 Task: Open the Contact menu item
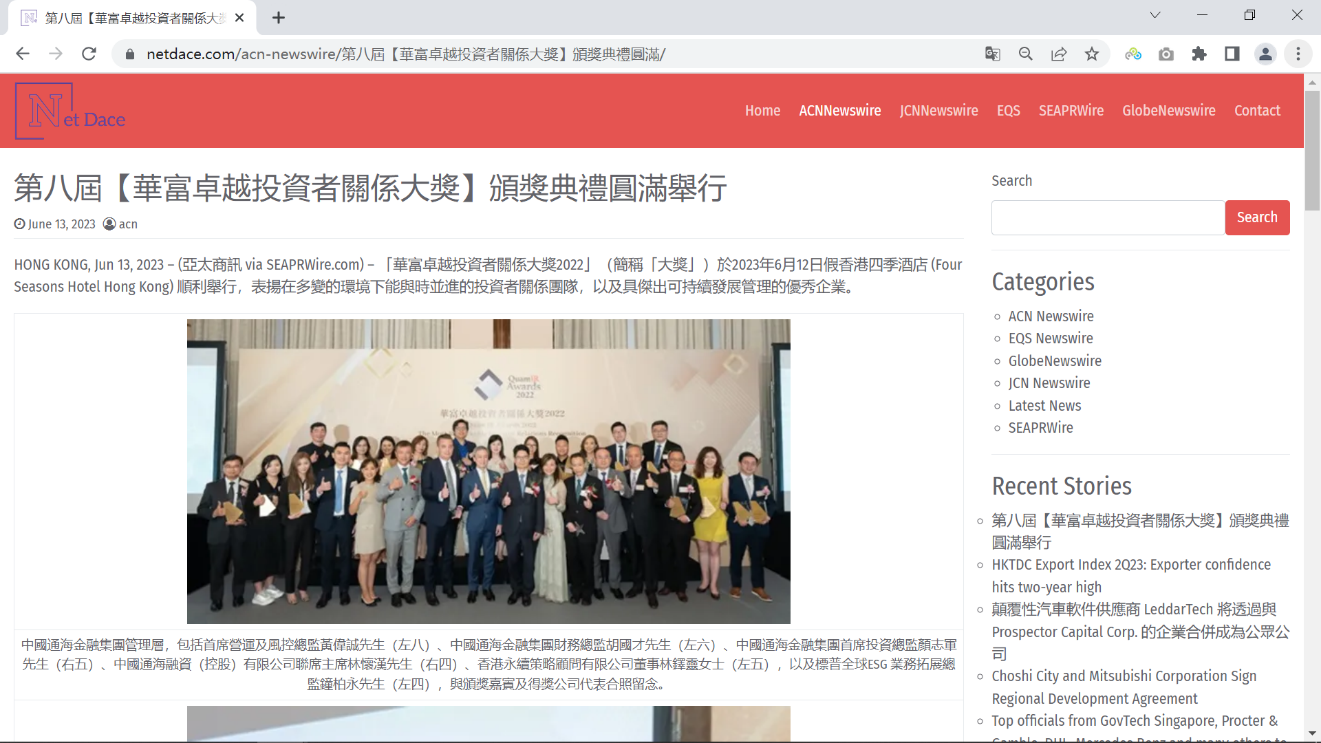[1257, 111]
